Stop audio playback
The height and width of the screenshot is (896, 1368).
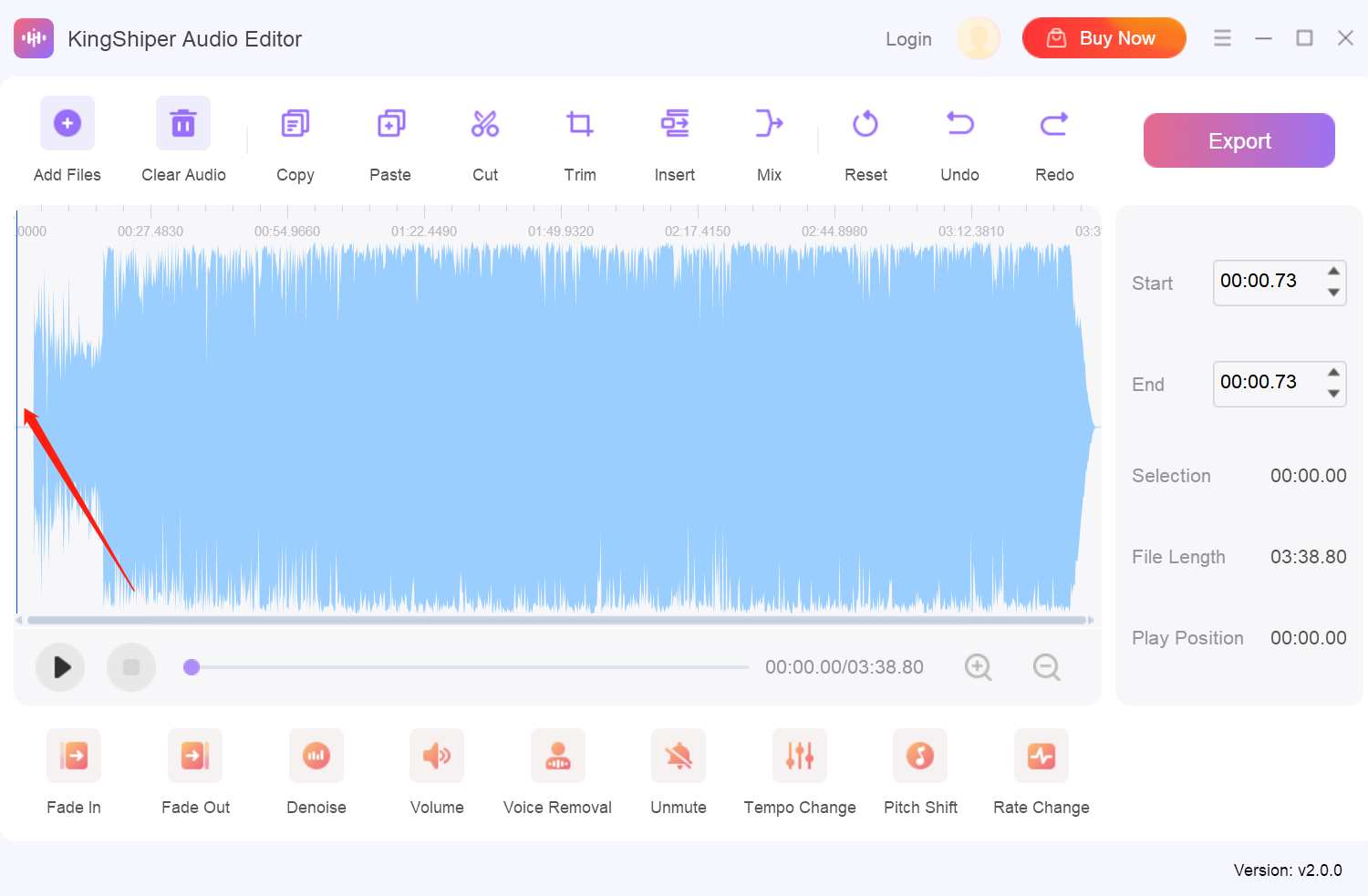click(131, 667)
